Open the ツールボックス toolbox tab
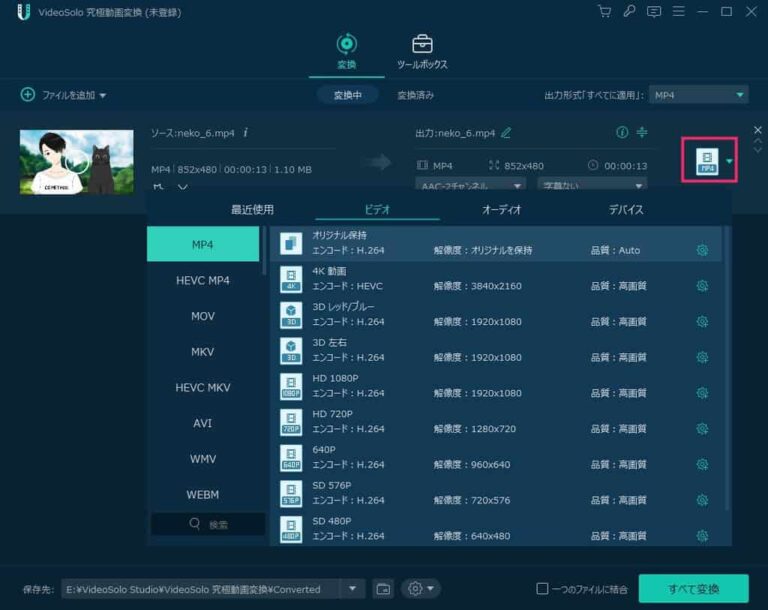The width and height of the screenshot is (768, 610). point(422,52)
